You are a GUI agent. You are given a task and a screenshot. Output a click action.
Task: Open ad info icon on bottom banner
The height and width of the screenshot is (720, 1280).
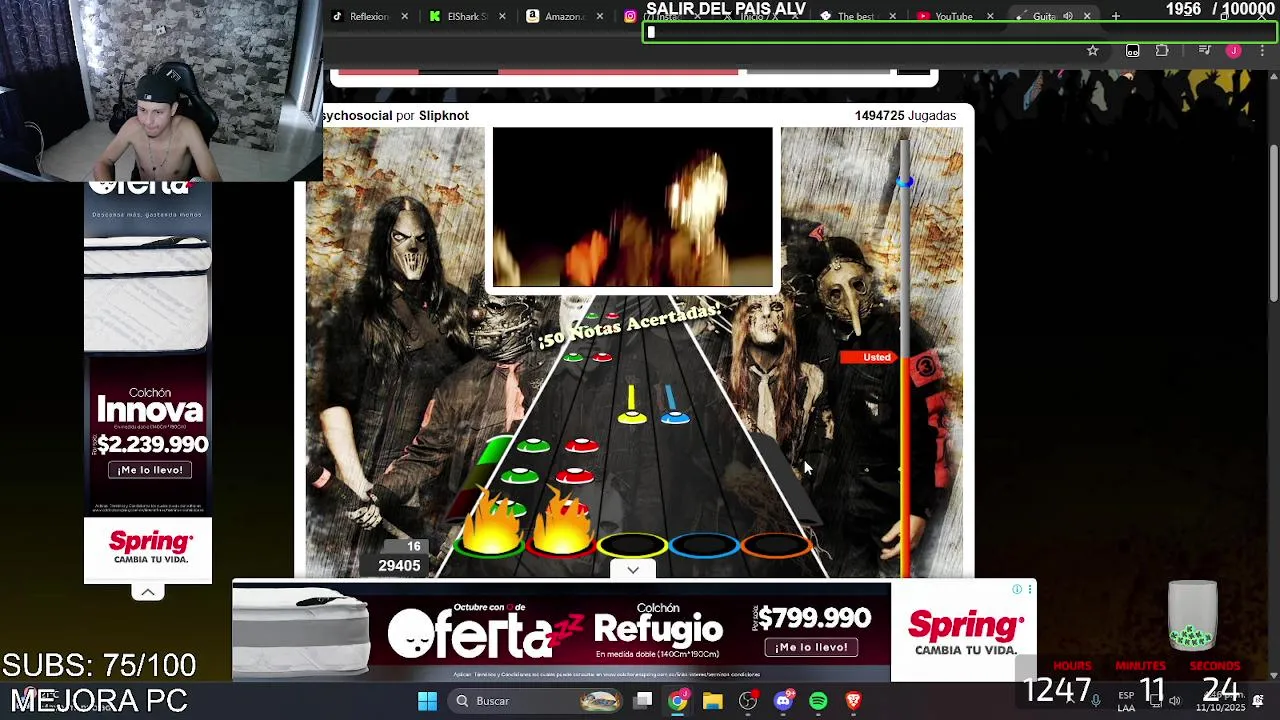[1017, 590]
